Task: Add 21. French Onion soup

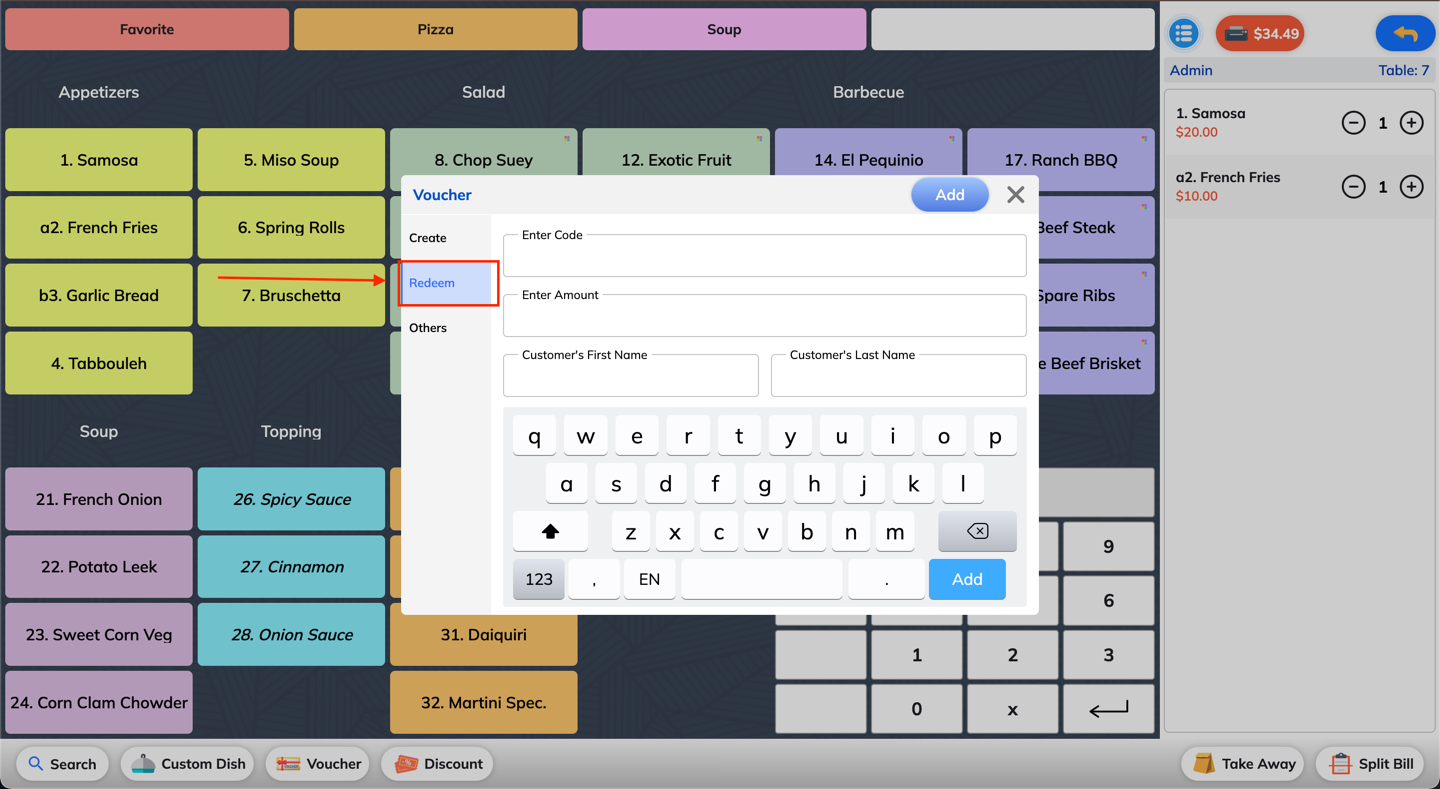Action: (99, 499)
